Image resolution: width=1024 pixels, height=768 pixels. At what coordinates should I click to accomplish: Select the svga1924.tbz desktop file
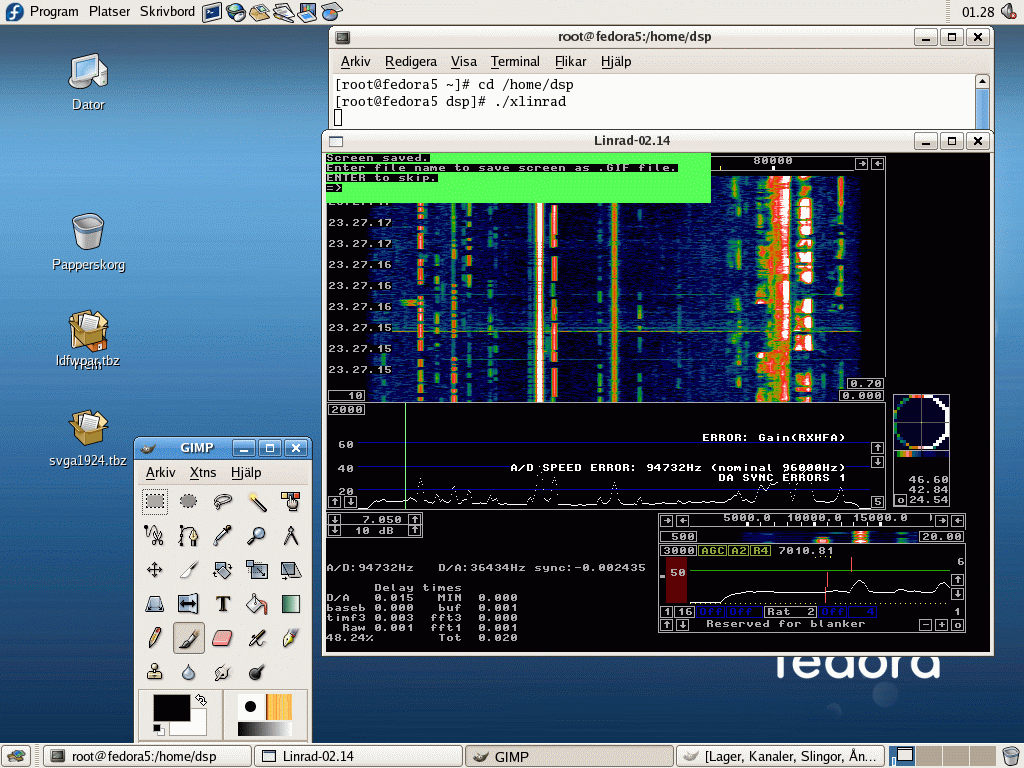(88, 438)
